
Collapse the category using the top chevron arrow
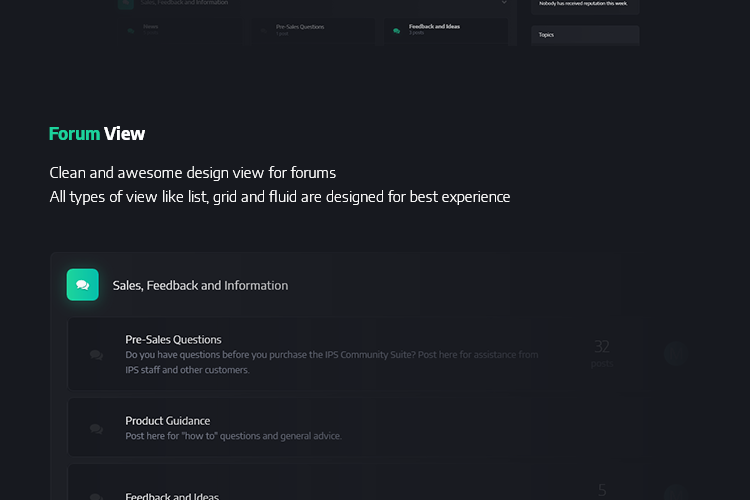point(504,2)
